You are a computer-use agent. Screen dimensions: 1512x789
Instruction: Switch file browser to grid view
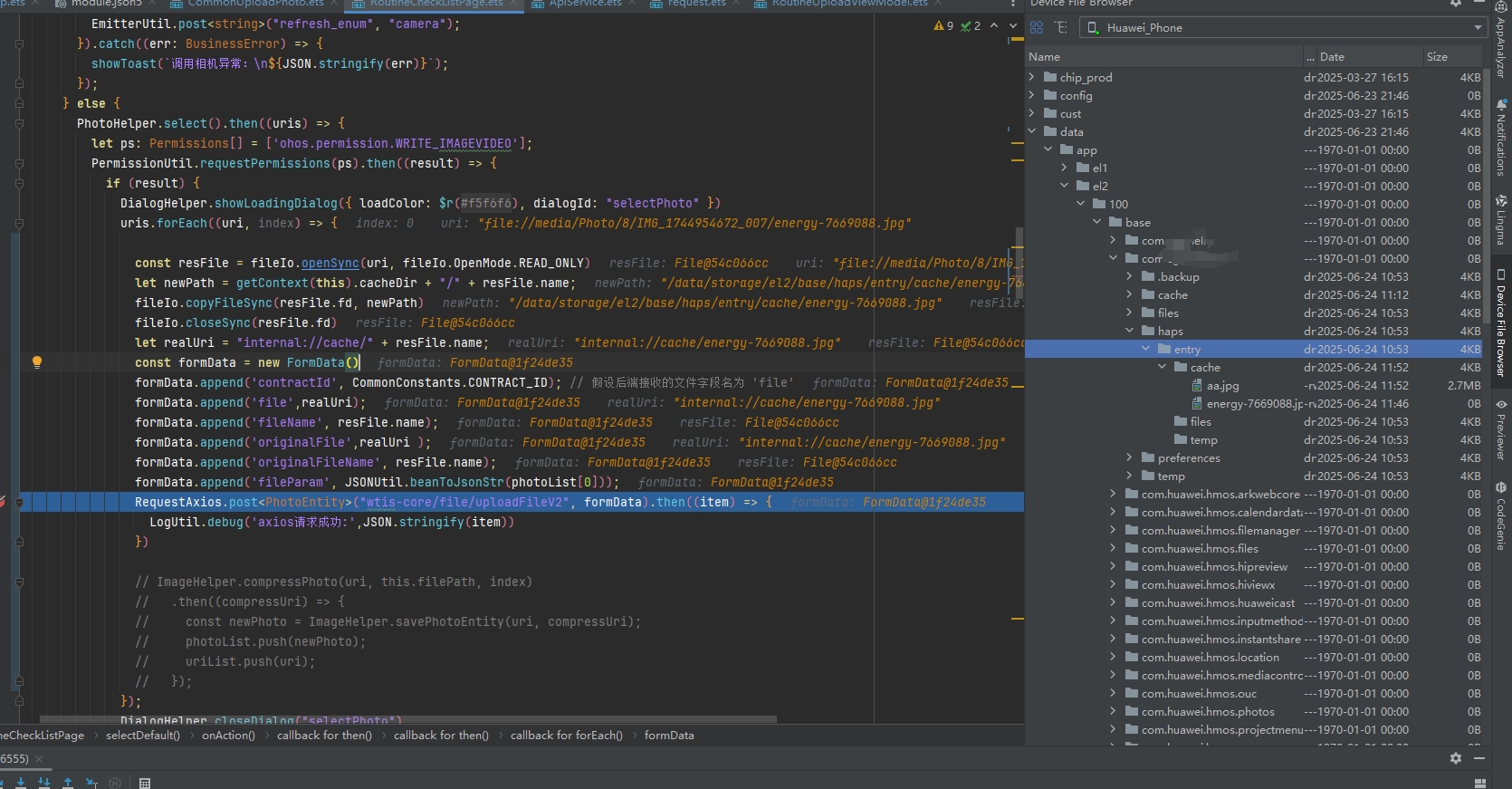click(1037, 28)
